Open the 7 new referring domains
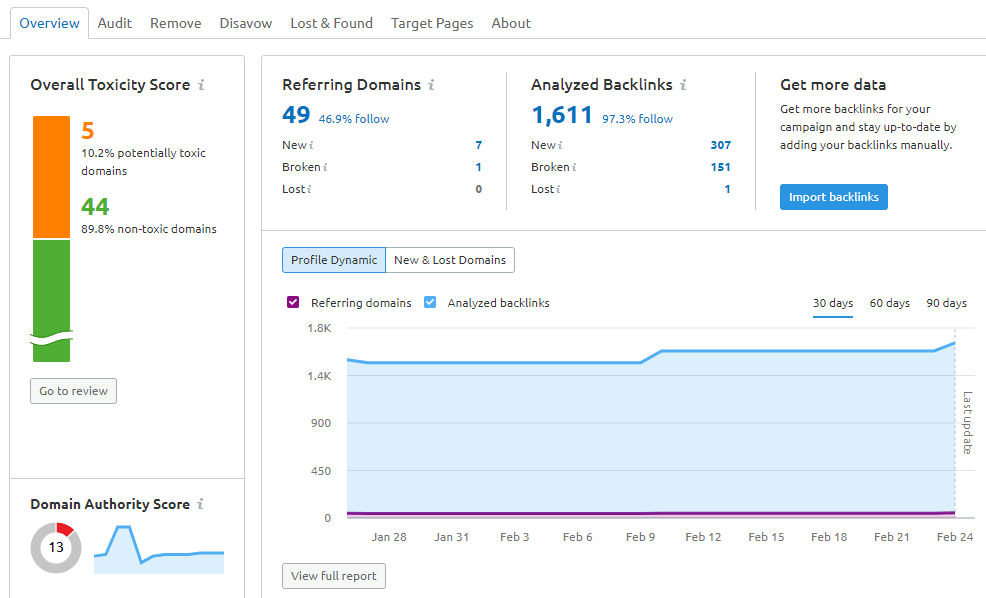 coord(479,145)
